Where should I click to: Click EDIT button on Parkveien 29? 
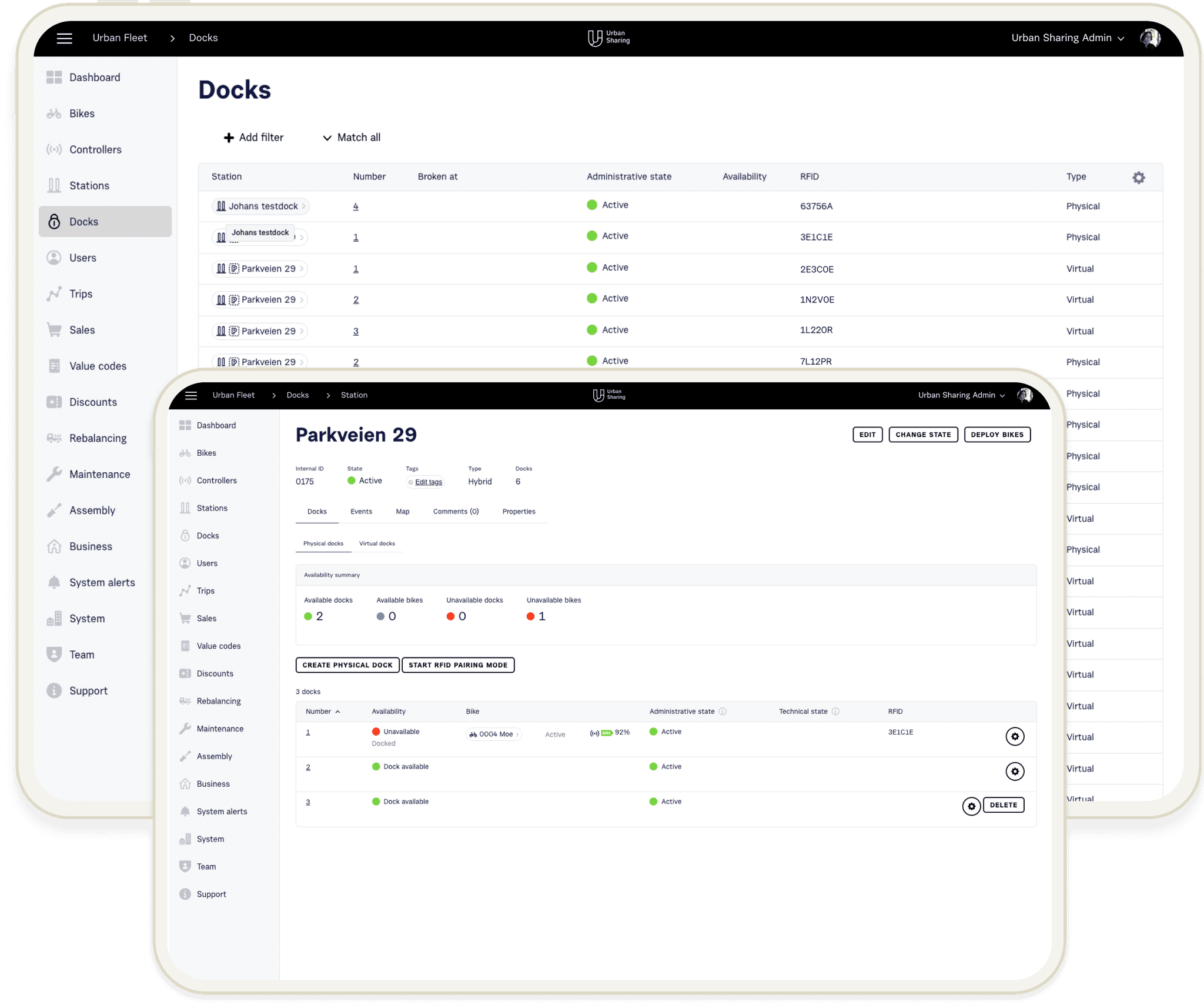pyautogui.click(x=867, y=435)
